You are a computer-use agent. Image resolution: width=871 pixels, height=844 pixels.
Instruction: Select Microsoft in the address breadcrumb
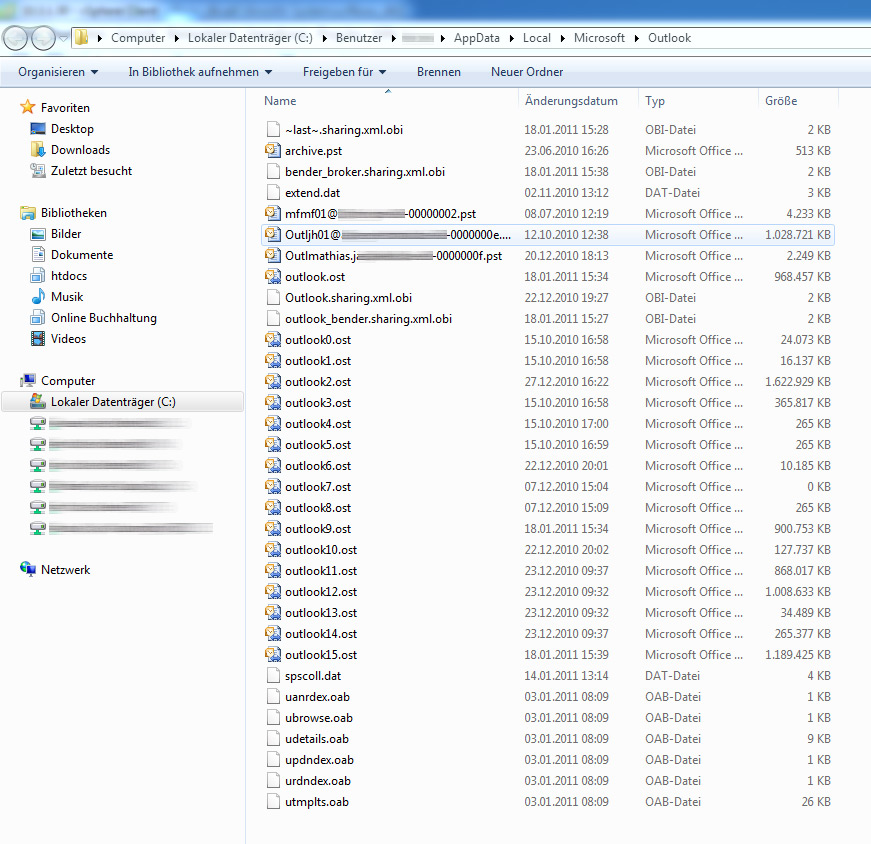(x=599, y=38)
